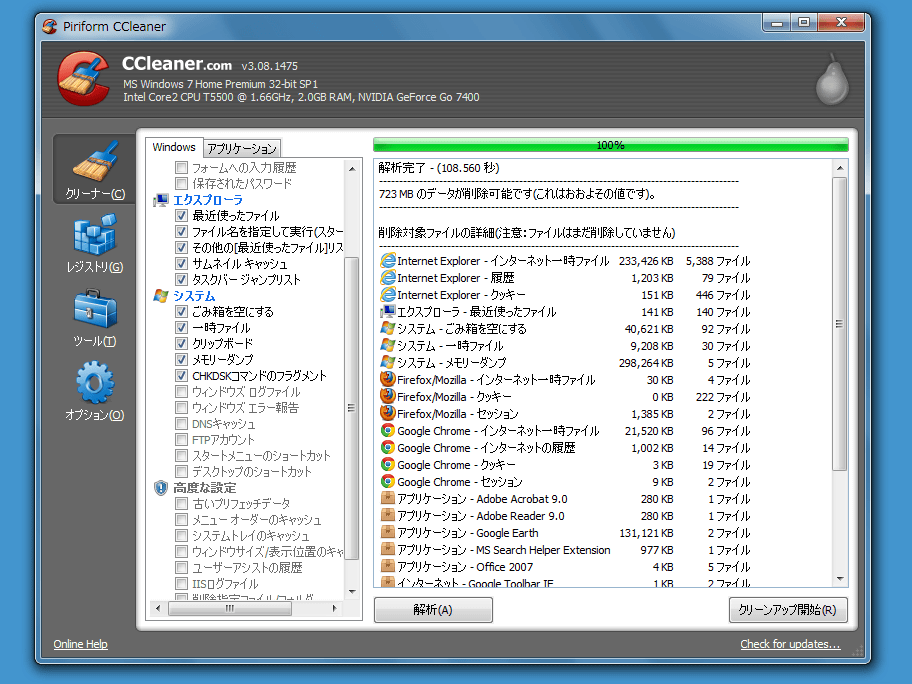The image size is (912, 684).
Task: Click the checklist vertical scrollbar thumb
Action: (352, 408)
